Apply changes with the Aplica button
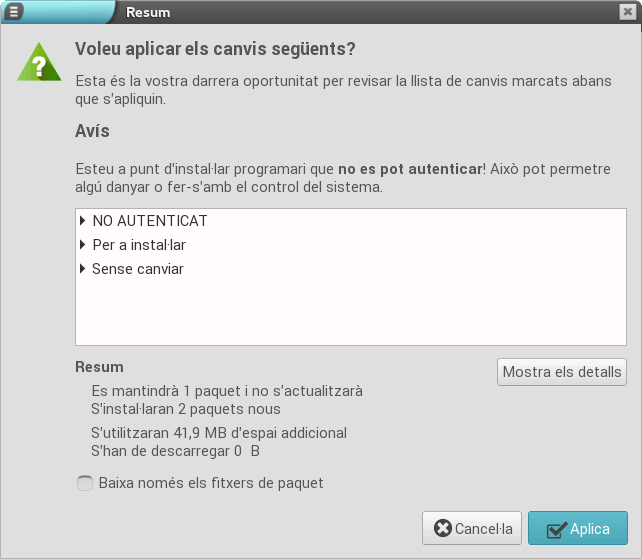The image size is (642, 559). pyautogui.click(x=578, y=529)
